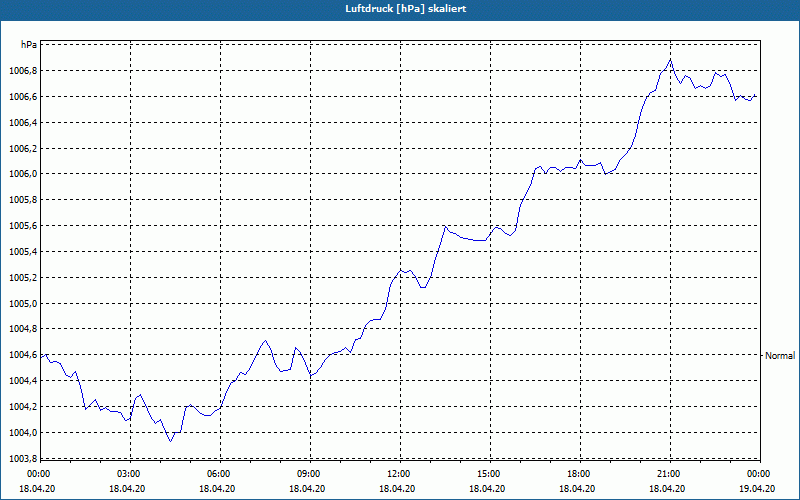Click the chart title 'Luftdruck [hPa] skaliert'
800x500 pixels.
[406, 9]
